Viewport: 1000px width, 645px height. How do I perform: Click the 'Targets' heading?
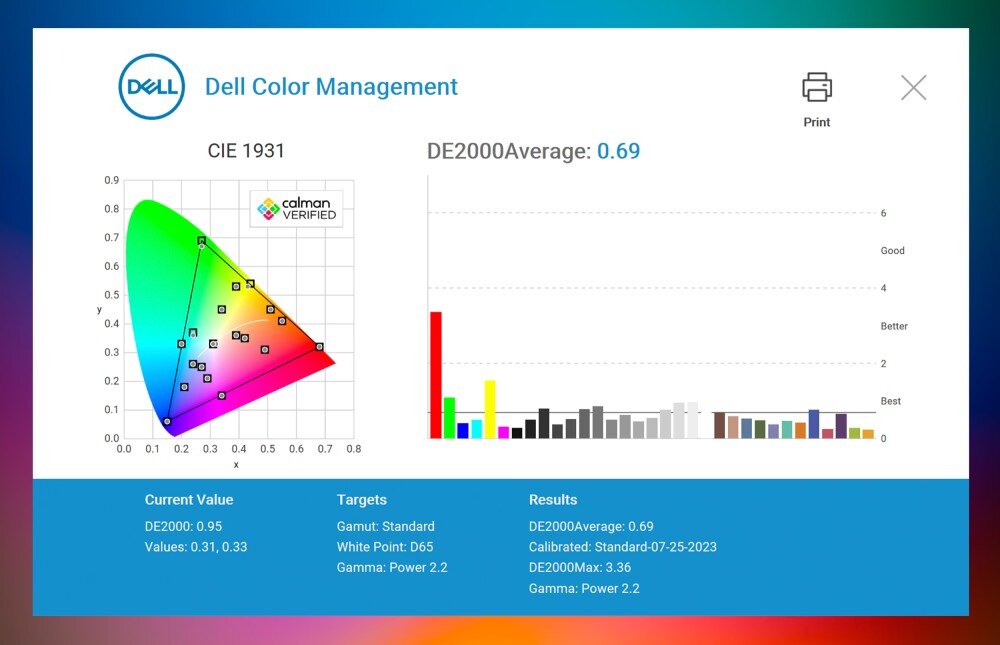362,500
